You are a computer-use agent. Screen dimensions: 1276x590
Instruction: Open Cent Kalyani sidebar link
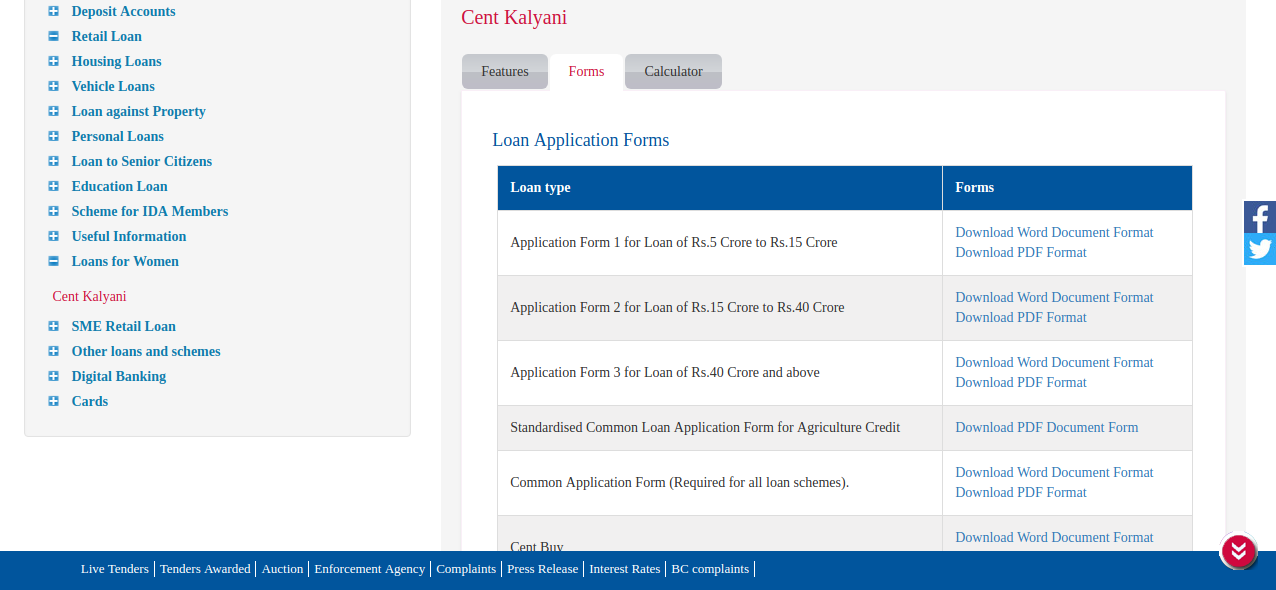coord(90,297)
